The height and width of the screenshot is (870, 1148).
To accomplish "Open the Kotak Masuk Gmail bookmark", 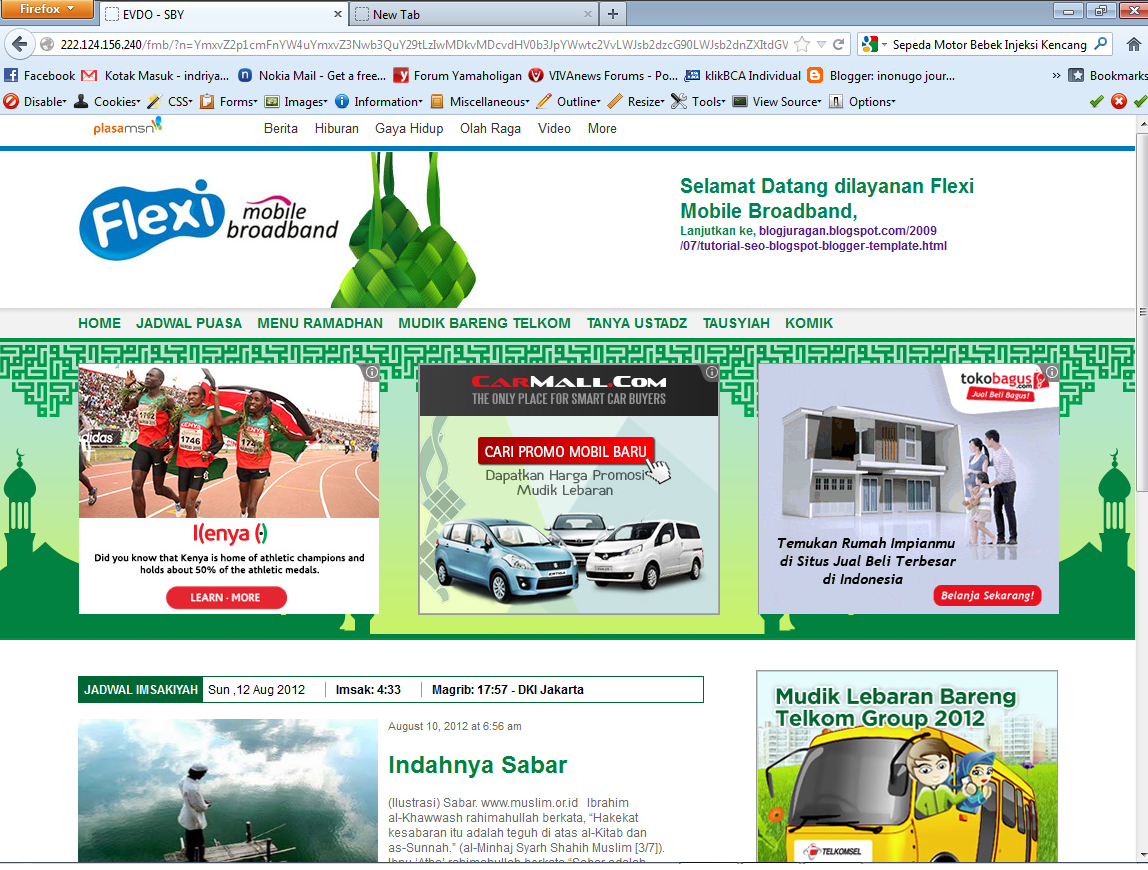I will 155,75.
